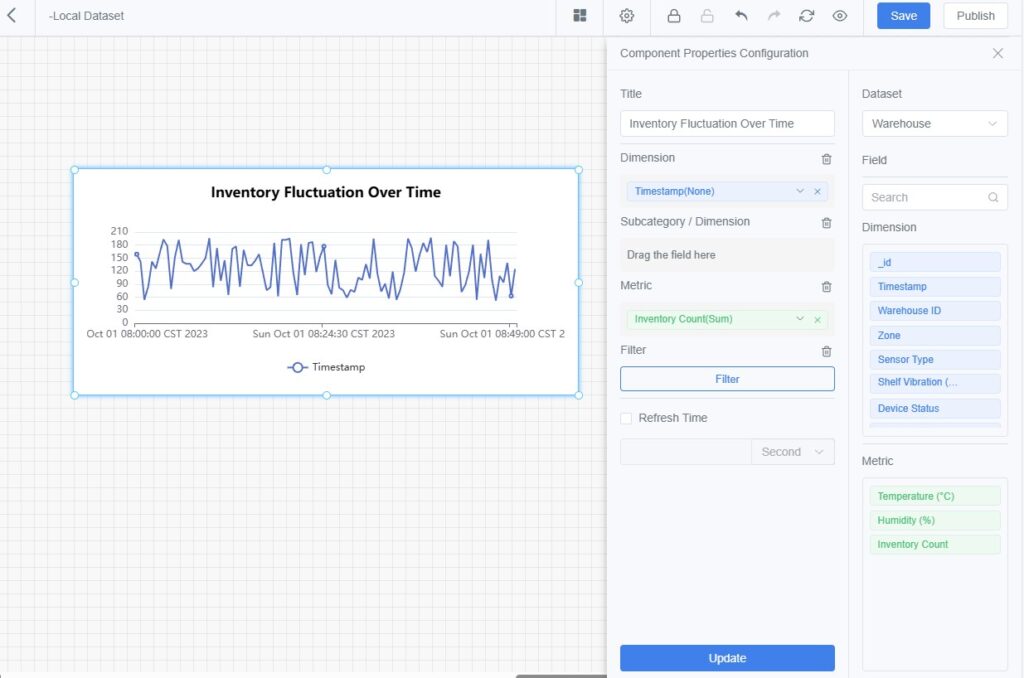Expand the Warehouse dataset dropdown
Screen dimensions: 1024x678
[x=934, y=124]
